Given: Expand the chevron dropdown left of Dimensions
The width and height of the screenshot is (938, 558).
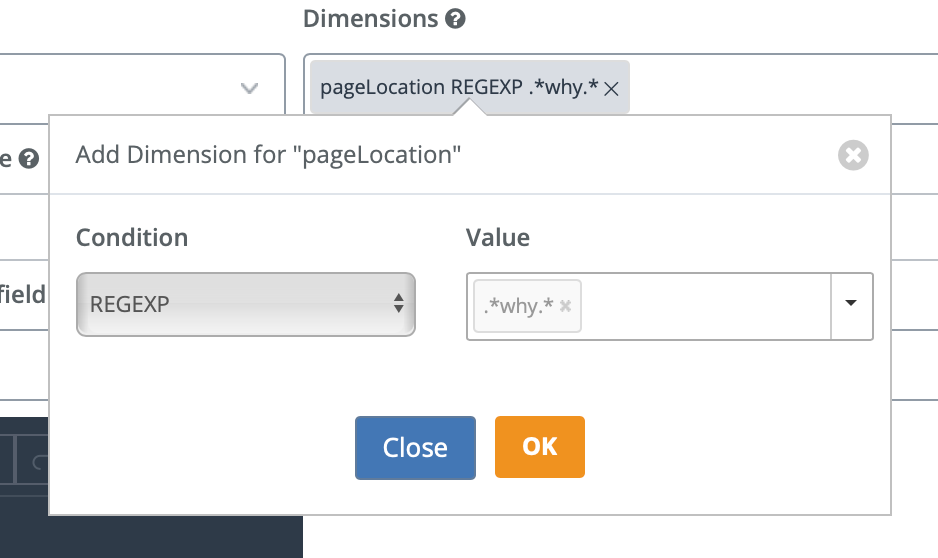Looking at the screenshot, I should pyautogui.click(x=249, y=88).
